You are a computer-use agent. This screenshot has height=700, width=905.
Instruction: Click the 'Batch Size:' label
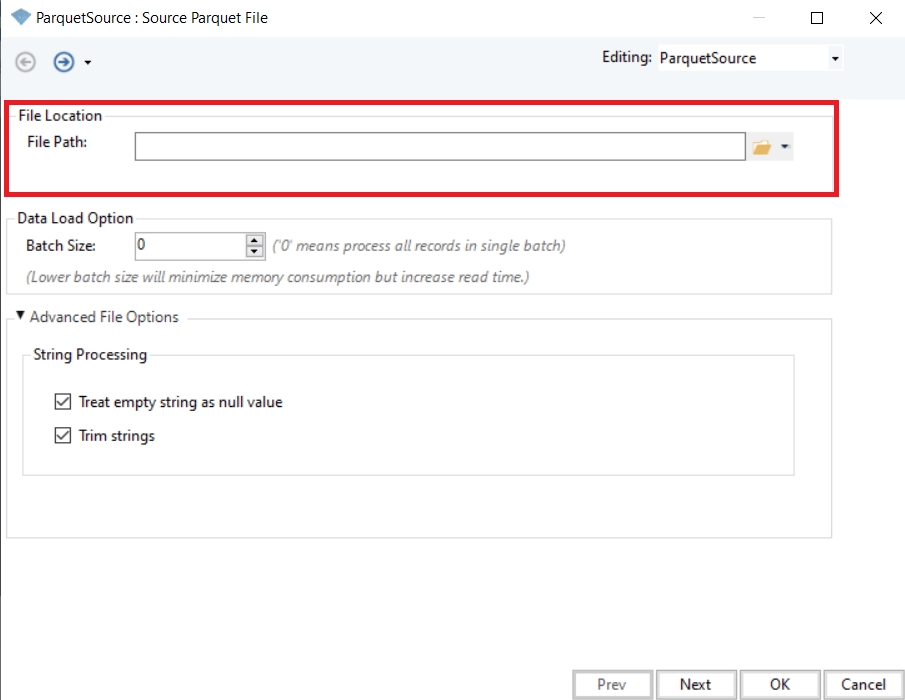tap(61, 246)
